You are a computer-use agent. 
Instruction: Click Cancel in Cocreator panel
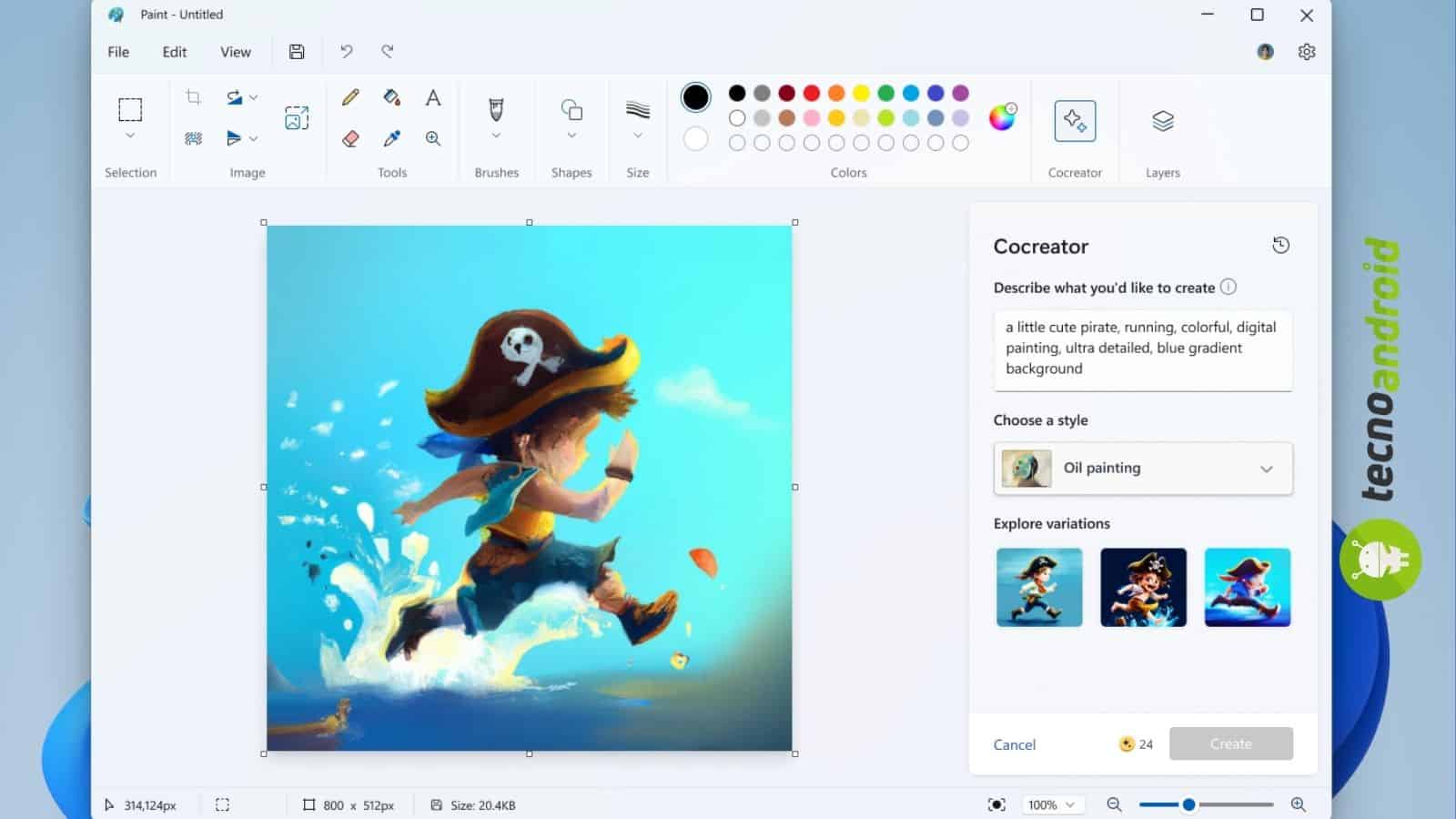pos(1014,744)
